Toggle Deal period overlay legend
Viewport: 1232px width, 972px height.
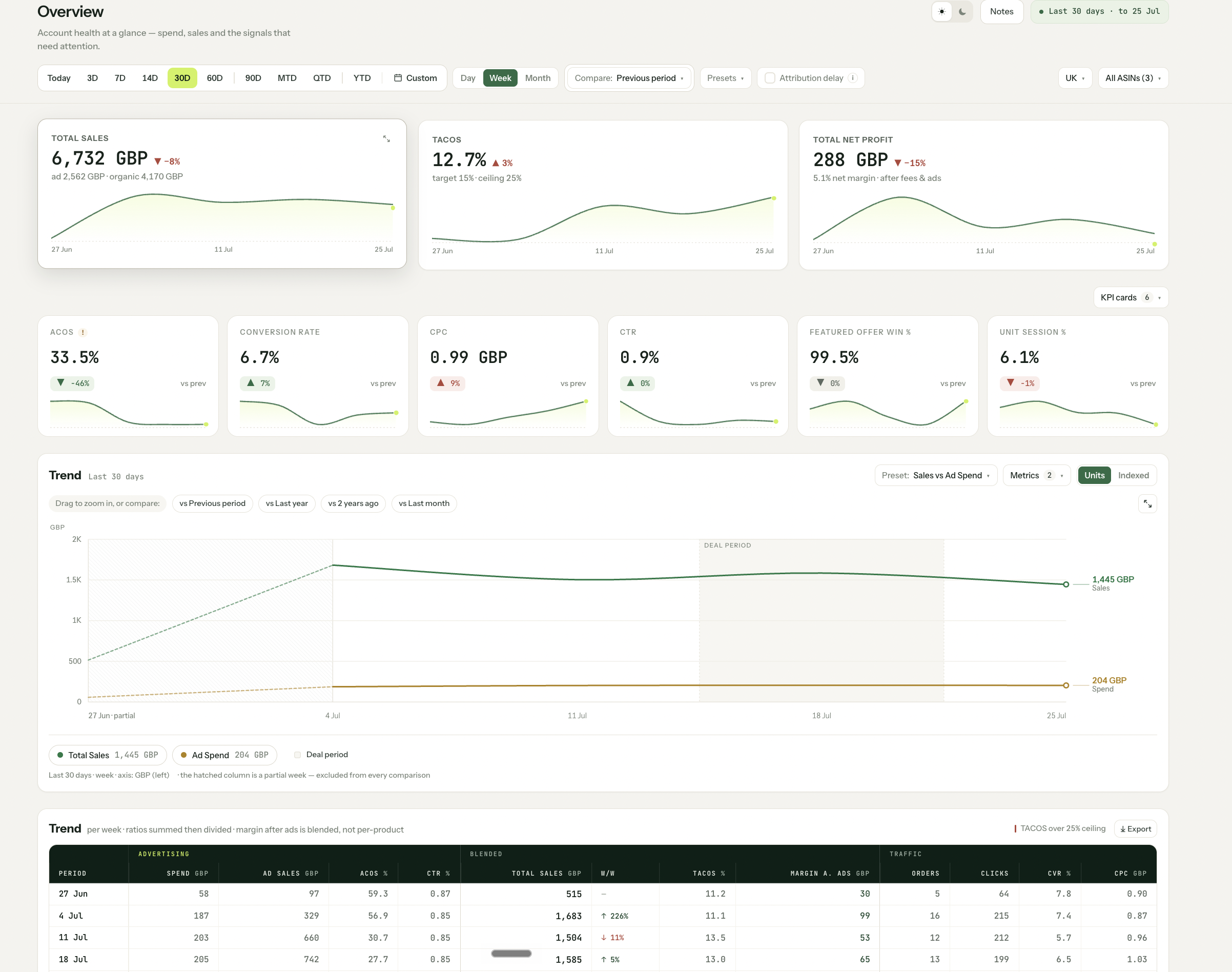[x=321, y=755]
